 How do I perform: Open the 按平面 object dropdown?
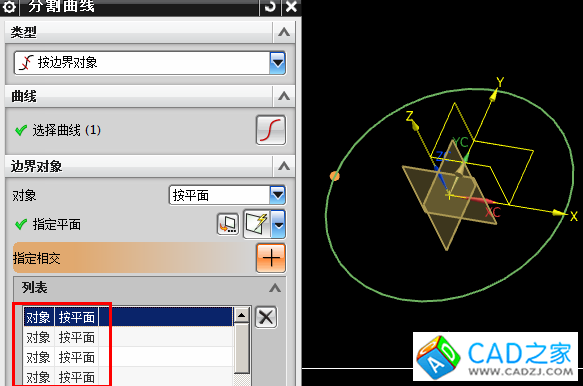tap(278, 195)
